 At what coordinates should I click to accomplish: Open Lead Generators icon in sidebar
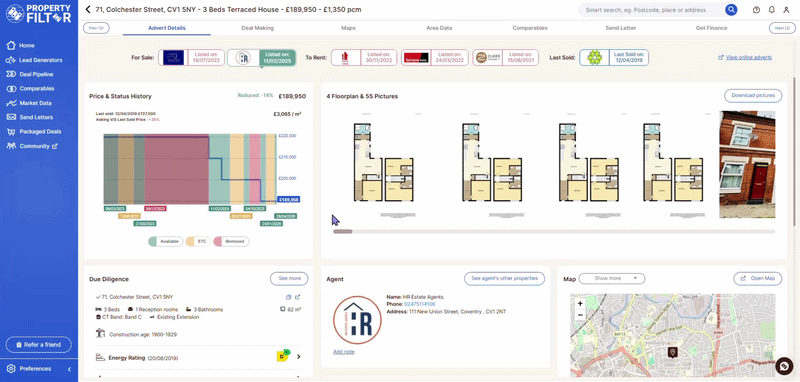pyautogui.click(x=11, y=60)
